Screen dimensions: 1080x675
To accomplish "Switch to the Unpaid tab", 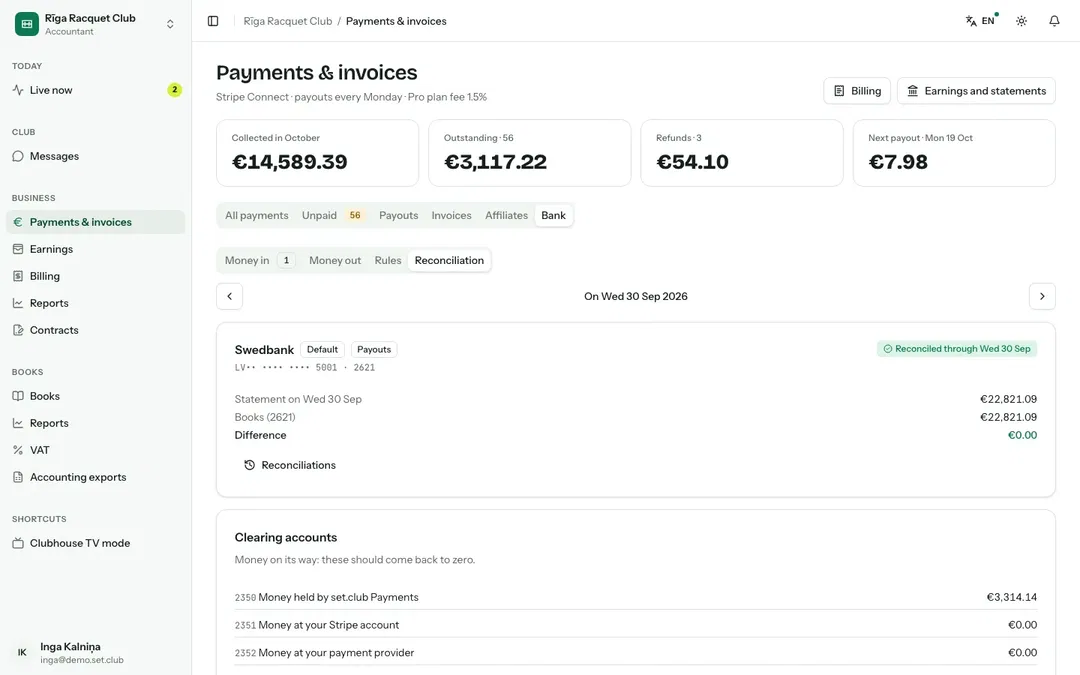I will (x=333, y=216).
